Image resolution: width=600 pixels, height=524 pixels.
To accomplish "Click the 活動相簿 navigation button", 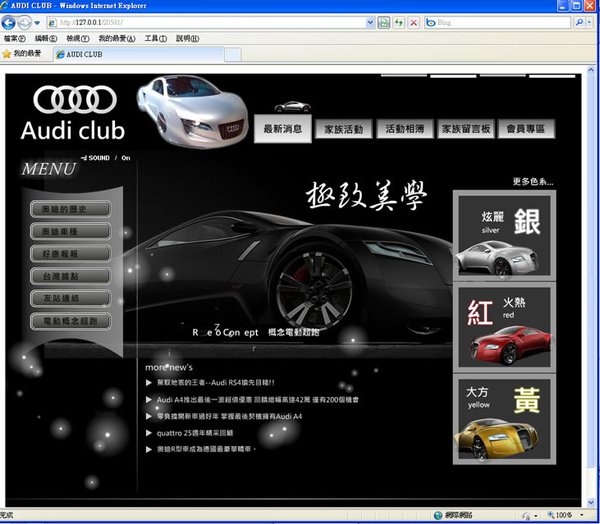I will pos(404,129).
